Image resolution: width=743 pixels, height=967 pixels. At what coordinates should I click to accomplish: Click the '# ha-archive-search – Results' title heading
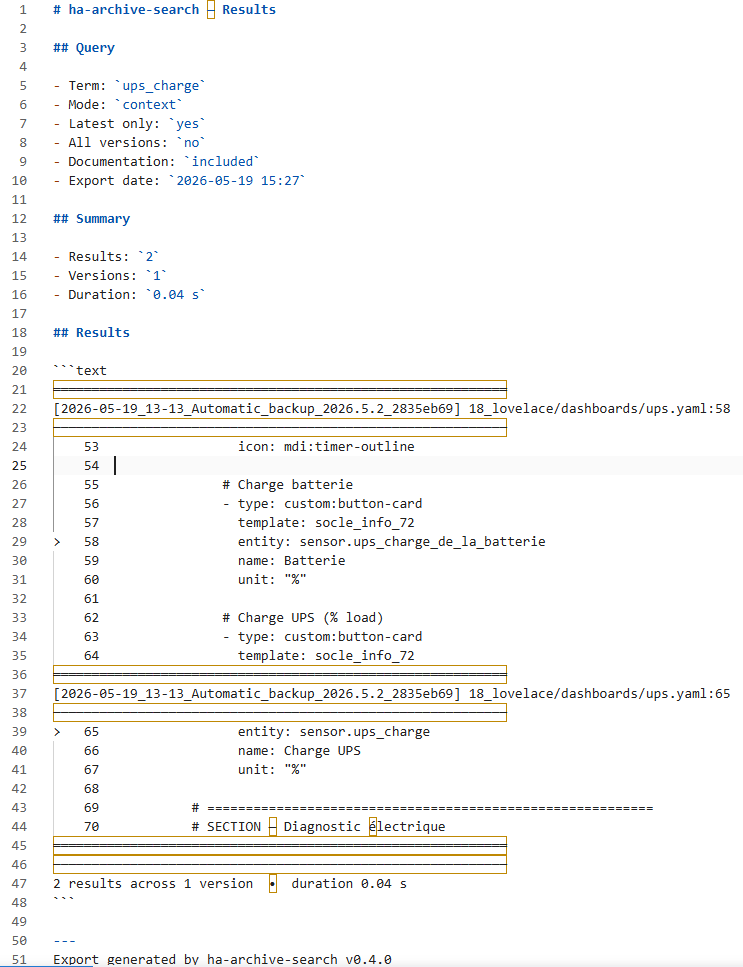click(x=164, y=10)
